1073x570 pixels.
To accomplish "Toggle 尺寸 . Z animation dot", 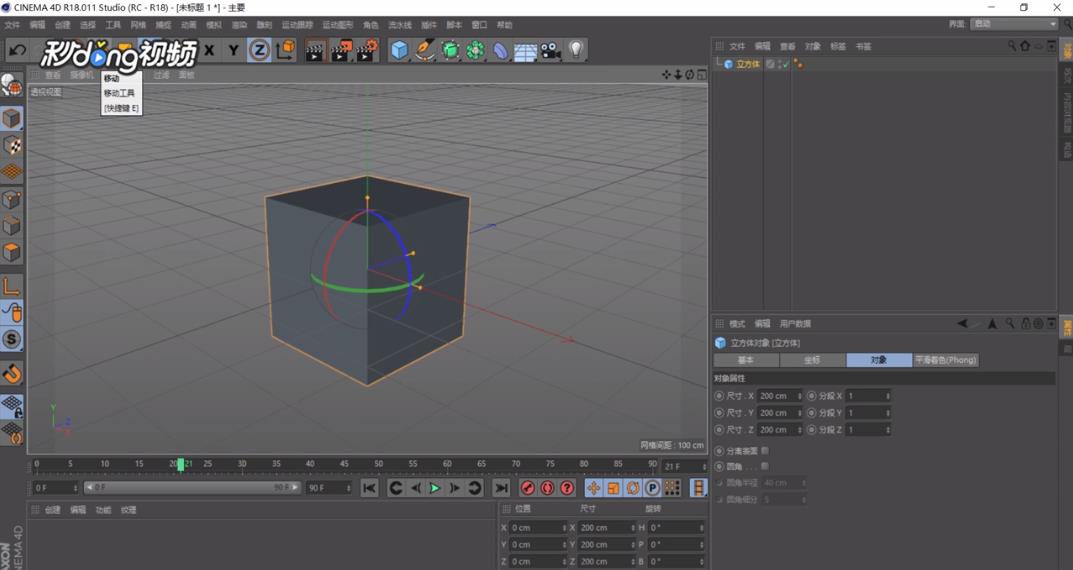I will click(x=719, y=430).
